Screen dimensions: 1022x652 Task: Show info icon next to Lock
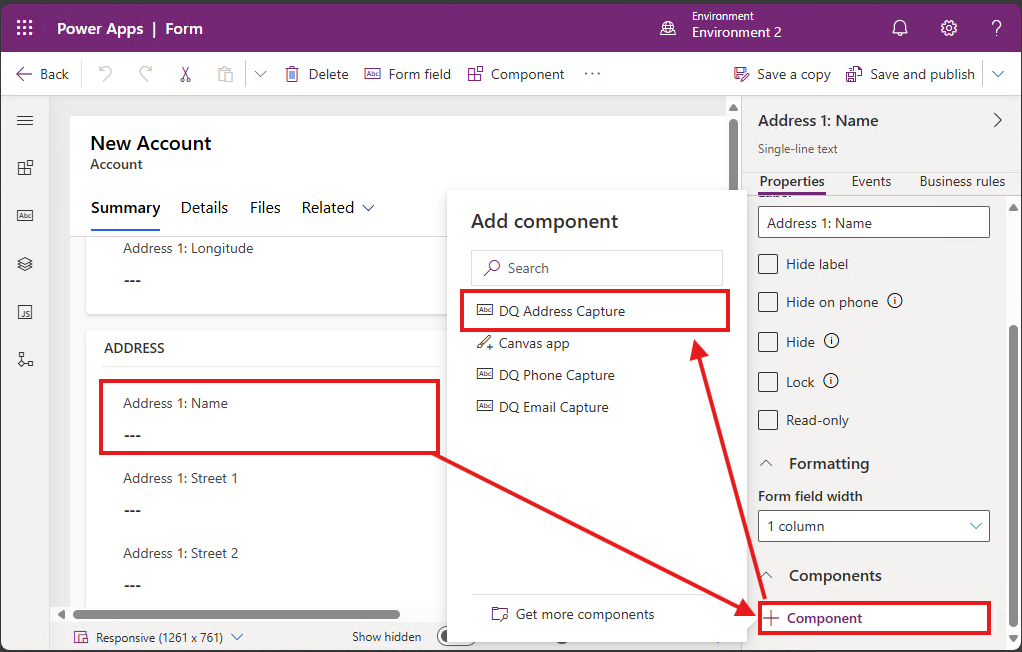point(830,381)
